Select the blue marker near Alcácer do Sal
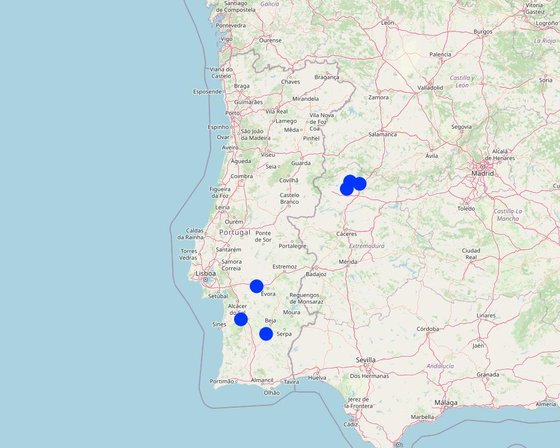This screenshot has width=560, height=448. click(241, 319)
